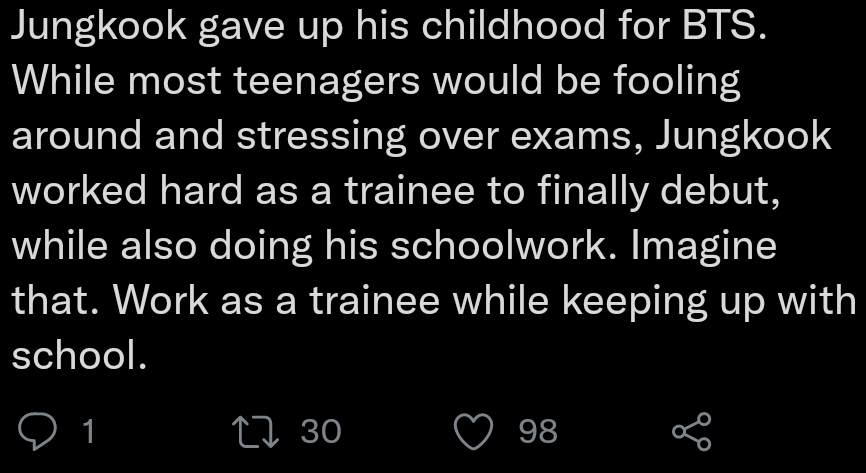Like the tweet with the heart icon
Image resolution: width=866 pixels, height=473 pixels.
coord(472,431)
